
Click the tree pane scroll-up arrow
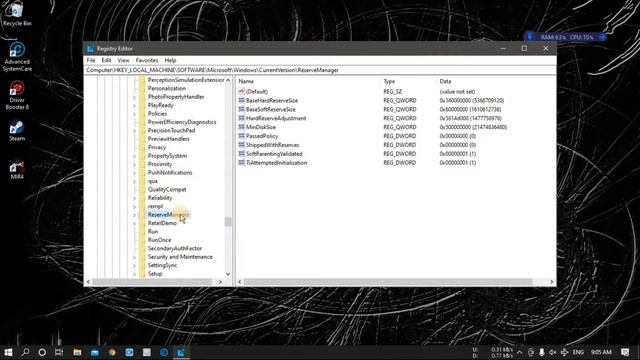click(228, 80)
